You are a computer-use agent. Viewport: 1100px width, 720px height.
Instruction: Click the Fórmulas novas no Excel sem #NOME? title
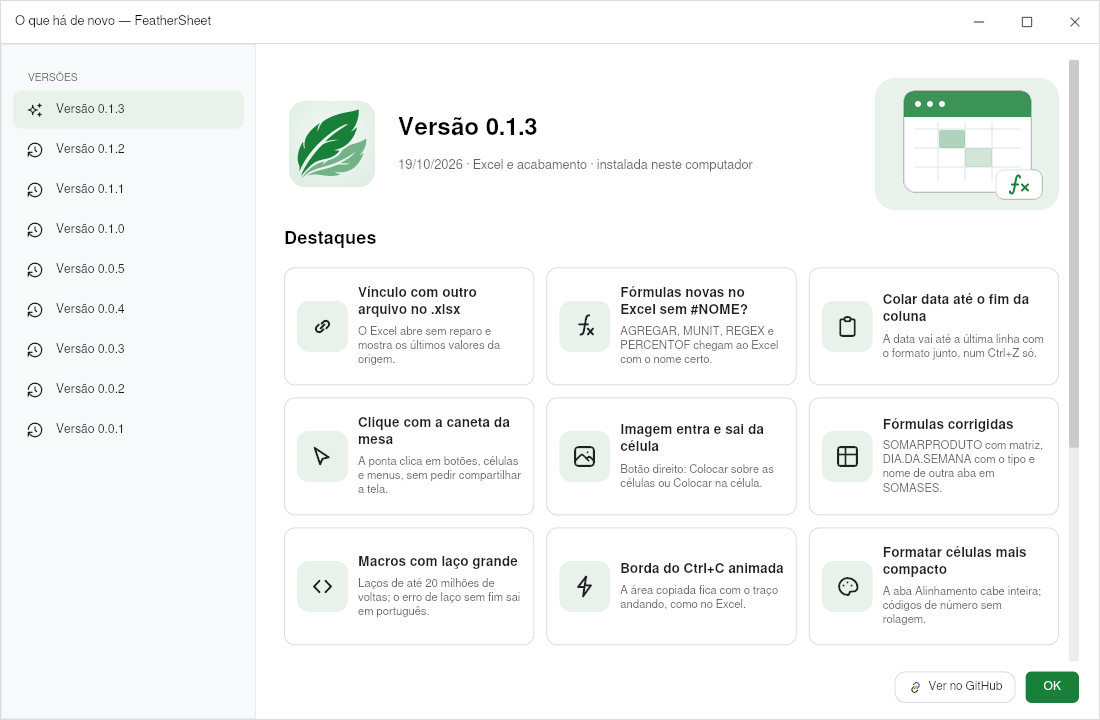tap(683, 300)
